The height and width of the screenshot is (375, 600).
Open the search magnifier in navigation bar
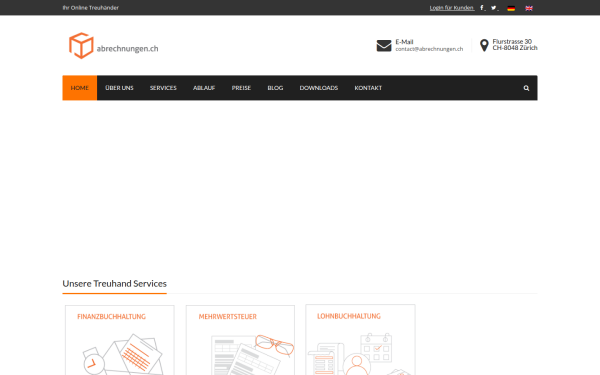coord(526,88)
